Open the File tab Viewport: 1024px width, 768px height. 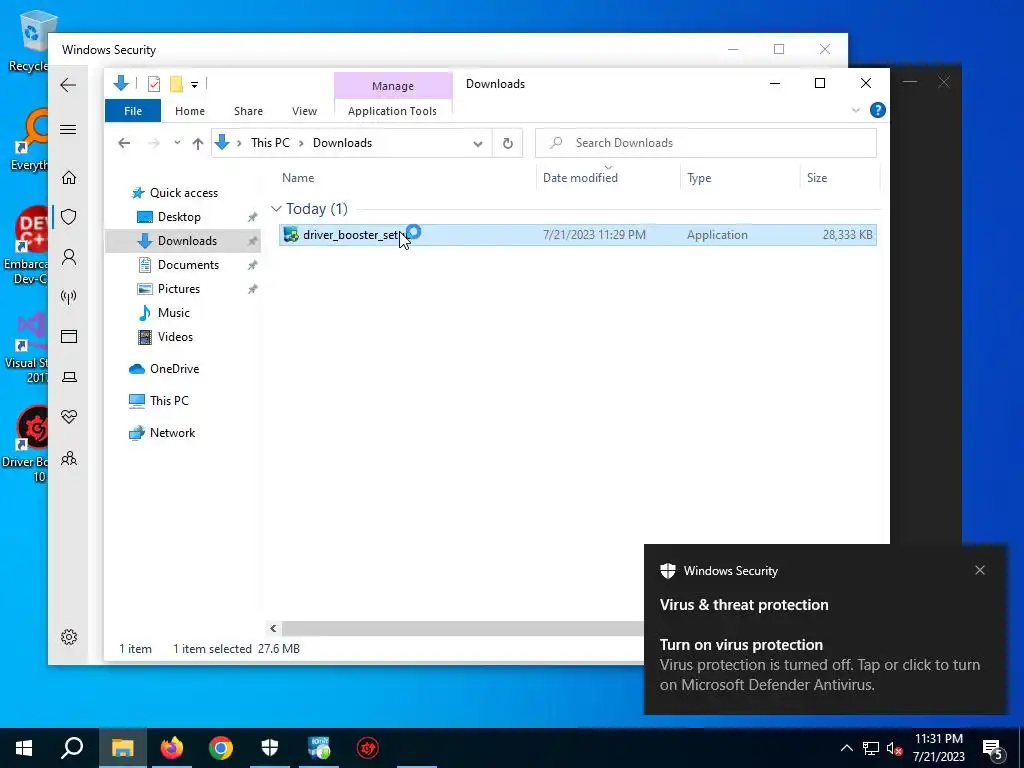coord(133,111)
